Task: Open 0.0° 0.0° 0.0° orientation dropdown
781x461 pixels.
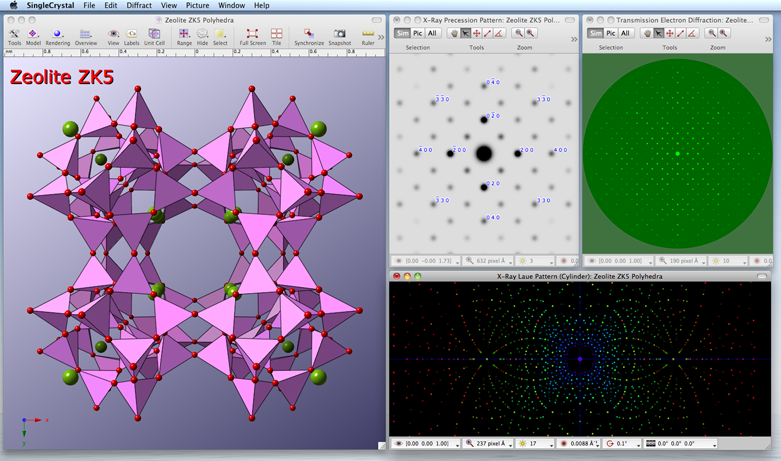Action: (x=680, y=443)
